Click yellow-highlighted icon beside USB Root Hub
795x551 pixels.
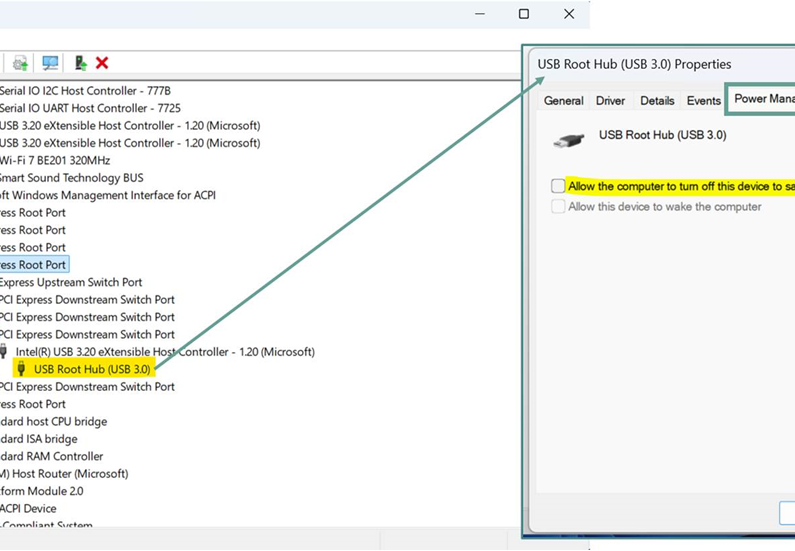coord(21,369)
